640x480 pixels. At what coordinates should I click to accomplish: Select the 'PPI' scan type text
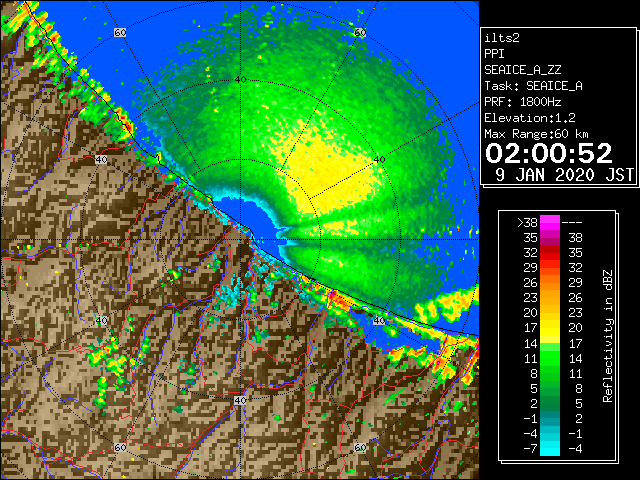click(494, 54)
